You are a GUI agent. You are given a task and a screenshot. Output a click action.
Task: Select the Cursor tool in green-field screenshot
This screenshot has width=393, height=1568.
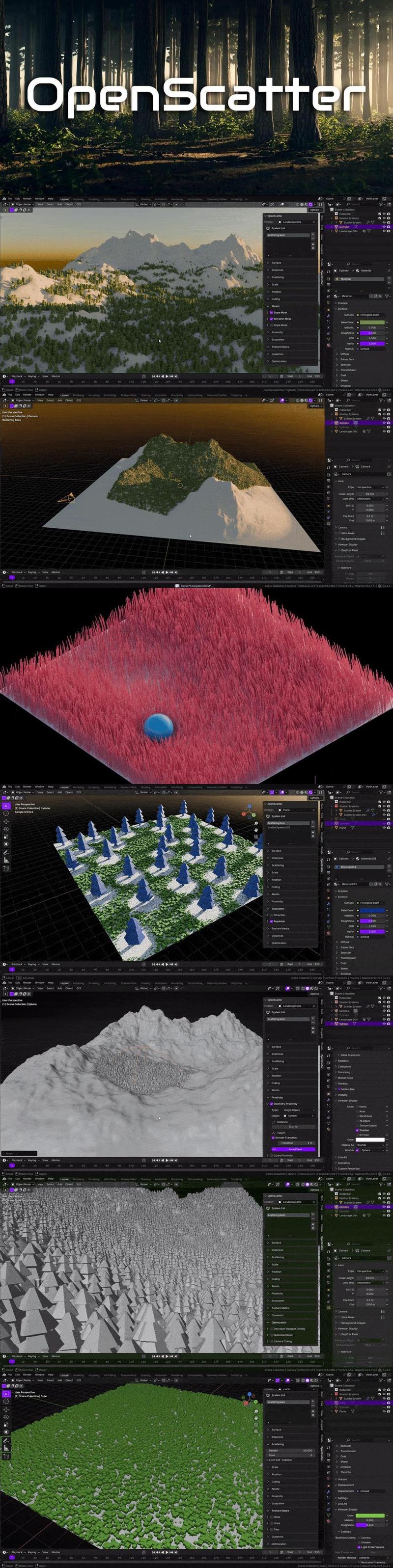tap(6, 1402)
